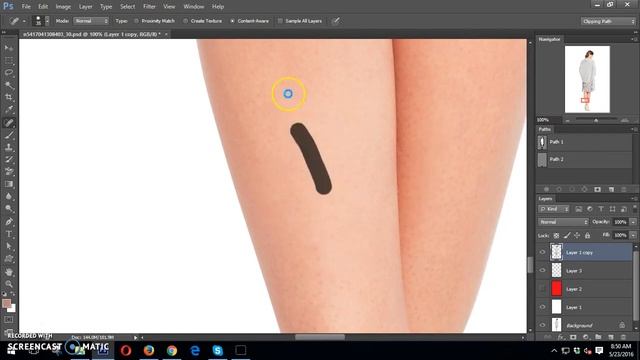Viewport: 640px width, 360px height.
Task: Enable the Sample All Layers checkbox
Action: (x=280, y=21)
